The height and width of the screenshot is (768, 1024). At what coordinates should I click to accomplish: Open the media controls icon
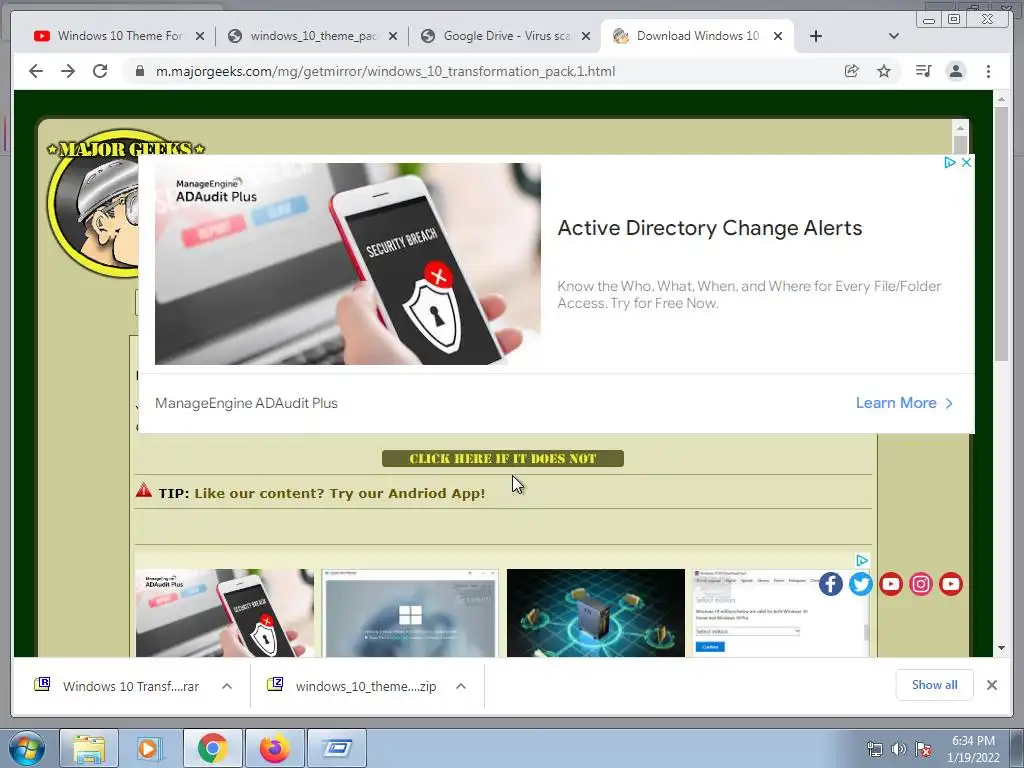point(923,71)
